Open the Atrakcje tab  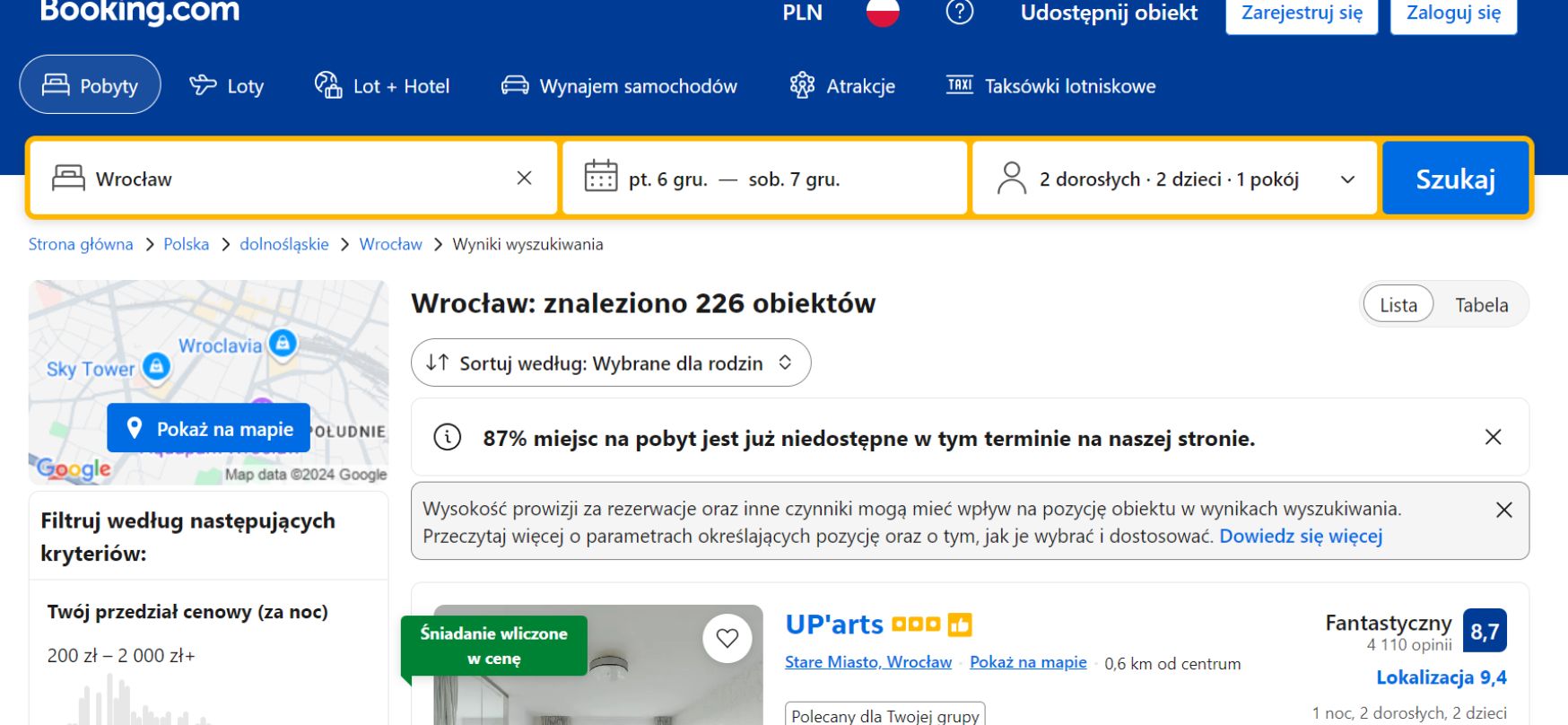pos(842,86)
